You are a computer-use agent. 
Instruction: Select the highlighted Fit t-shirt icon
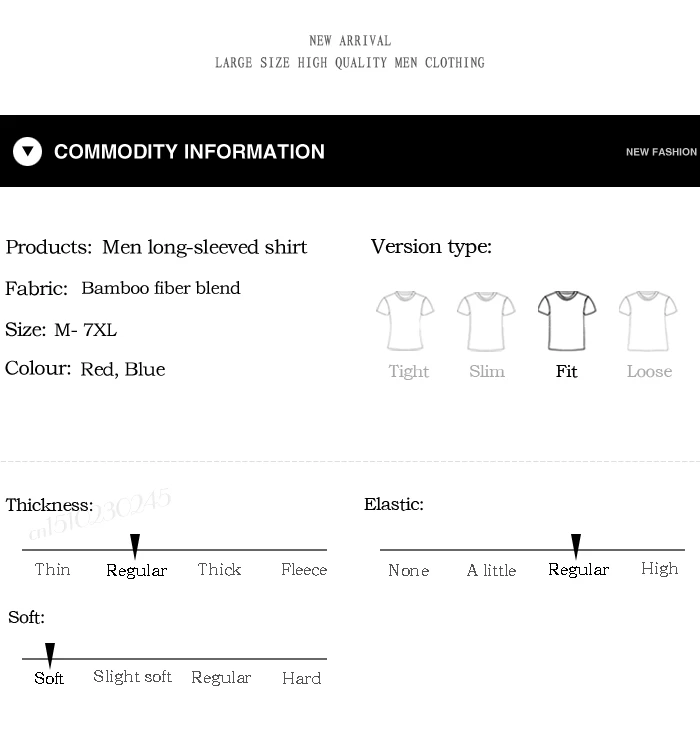[567, 321]
